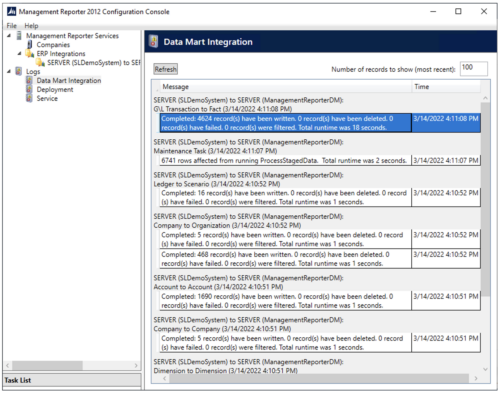The height and width of the screenshot is (393, 500).
Task: Select the Data Mart Integration tree item
Action: point(69,80)
